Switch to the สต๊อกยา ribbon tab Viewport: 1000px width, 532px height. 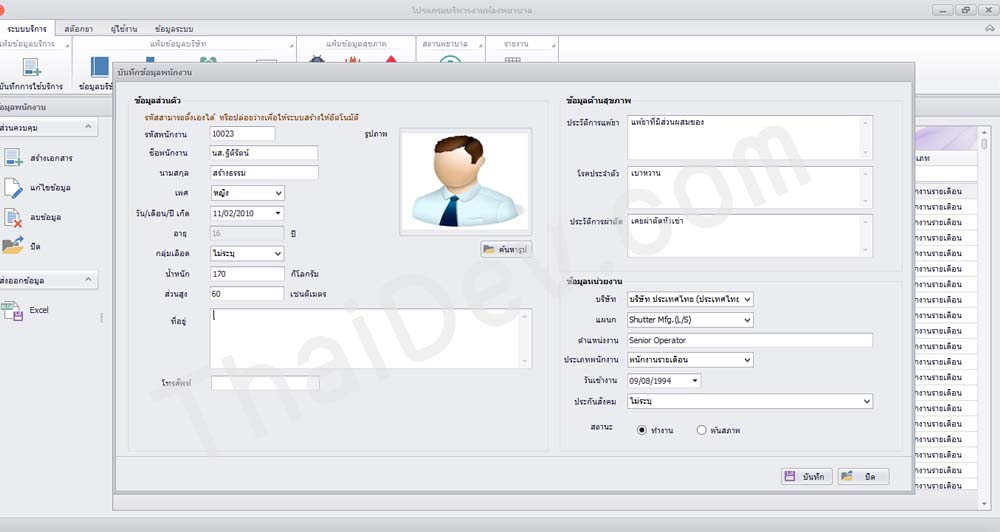pyautogui.click(x=78, y=29)
